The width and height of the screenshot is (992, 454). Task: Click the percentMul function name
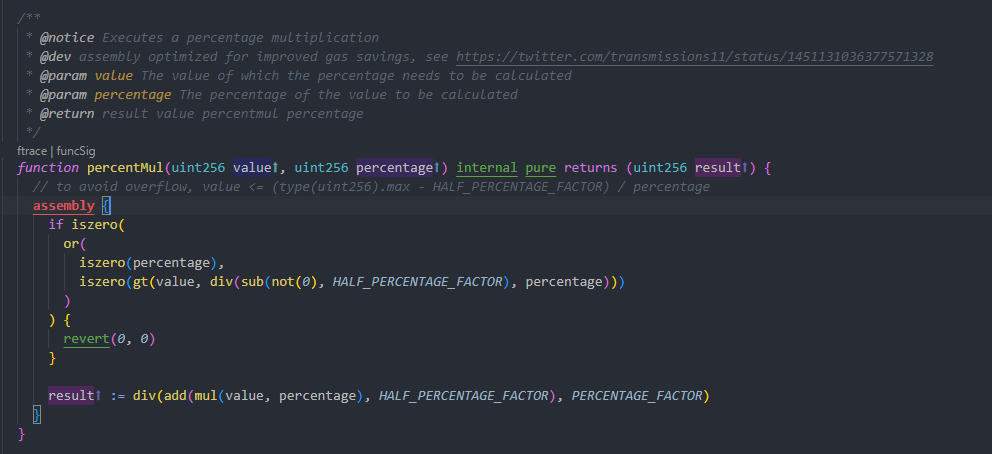[139, 168]
